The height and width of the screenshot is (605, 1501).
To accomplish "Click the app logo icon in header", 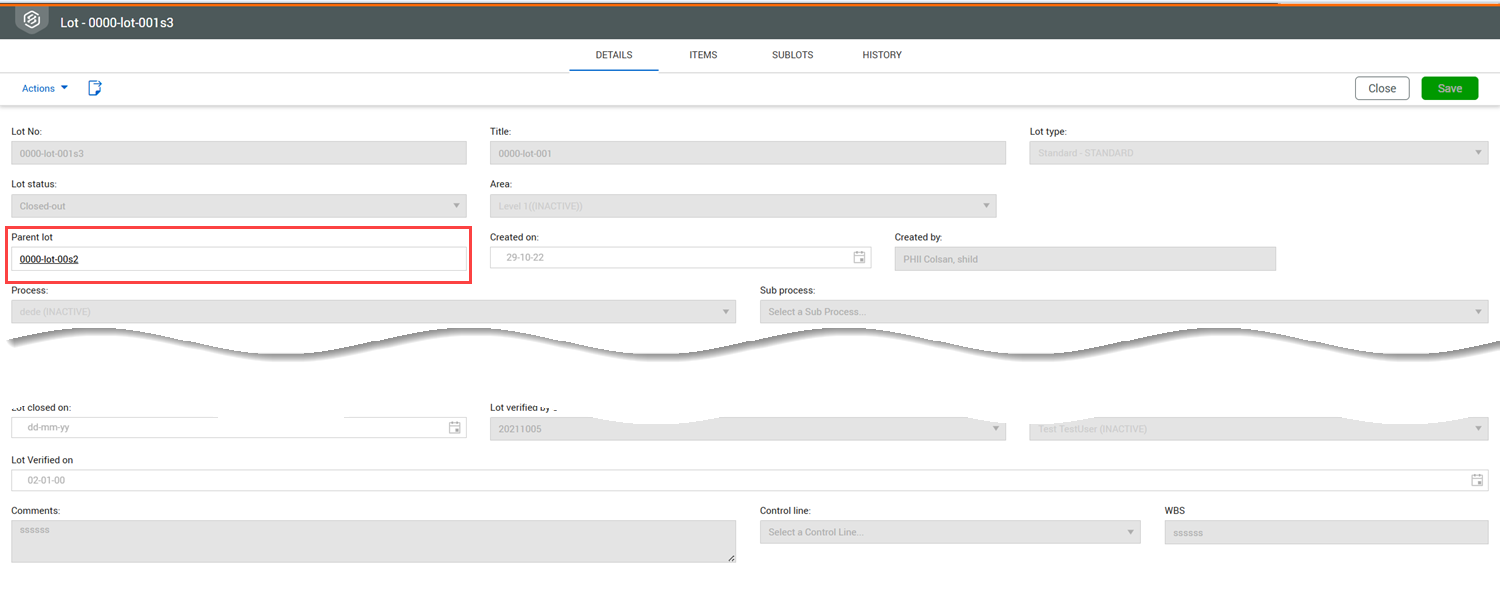I will tap(32, 20).
